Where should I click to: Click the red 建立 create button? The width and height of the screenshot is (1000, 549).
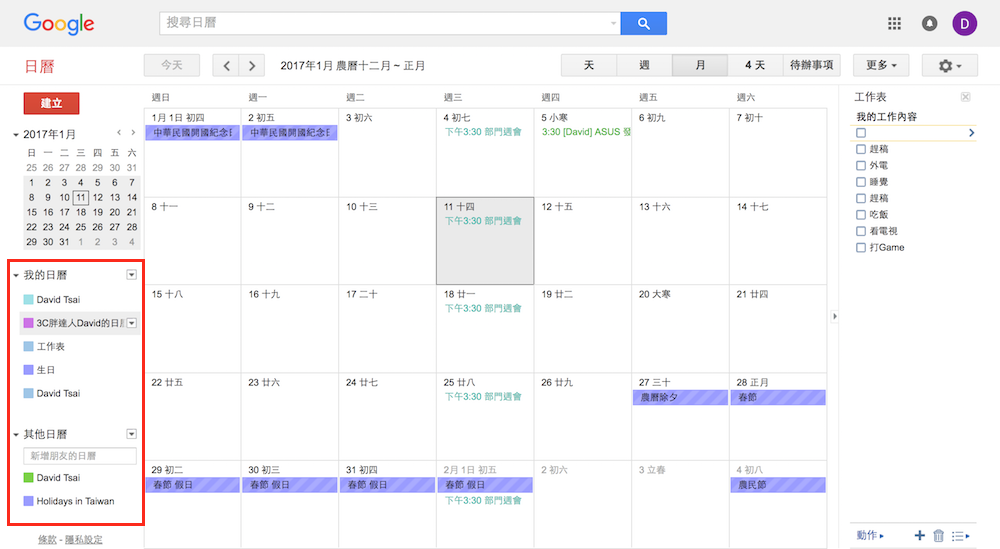coord(51,103)
